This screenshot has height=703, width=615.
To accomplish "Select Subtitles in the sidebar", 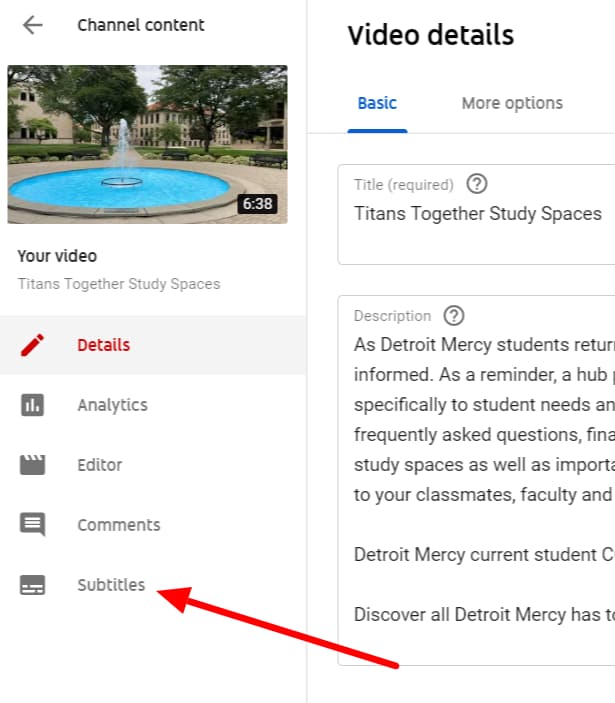I will click(153, 585).
